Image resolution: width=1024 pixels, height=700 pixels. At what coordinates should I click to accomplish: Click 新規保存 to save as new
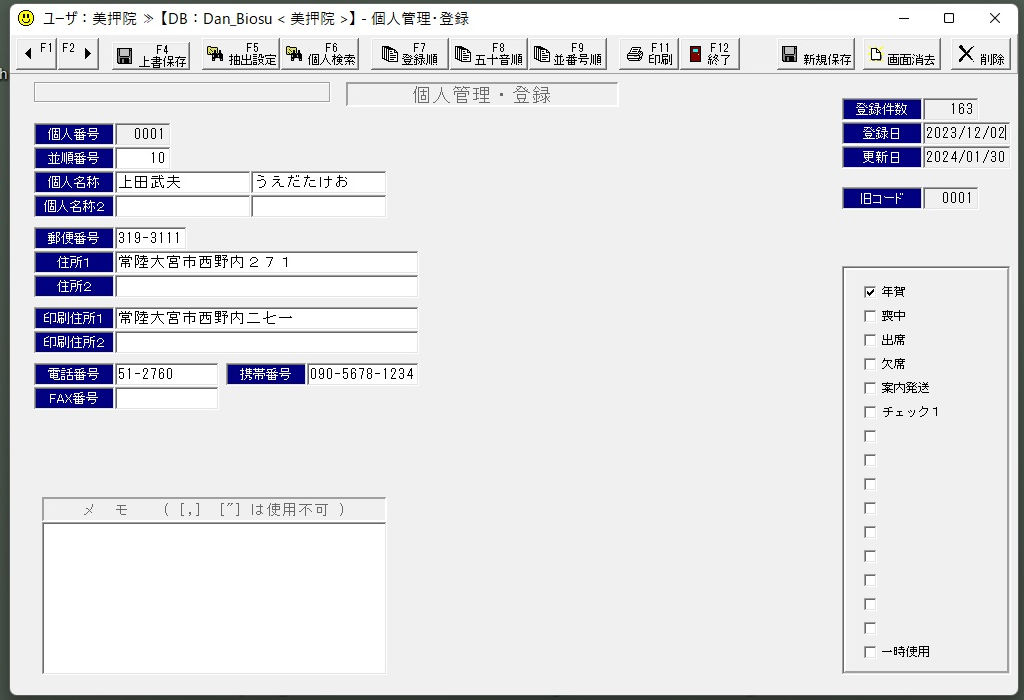click(816, 54)
